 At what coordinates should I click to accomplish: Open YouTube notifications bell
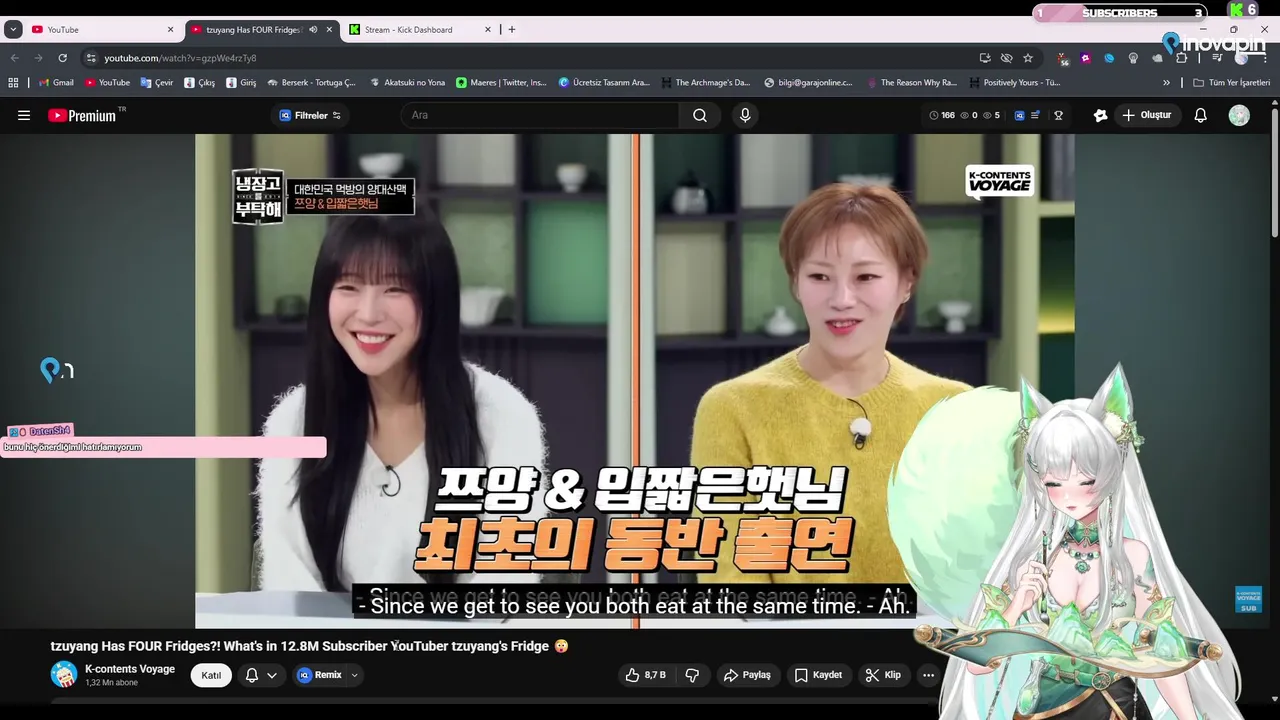[1201, 115]
